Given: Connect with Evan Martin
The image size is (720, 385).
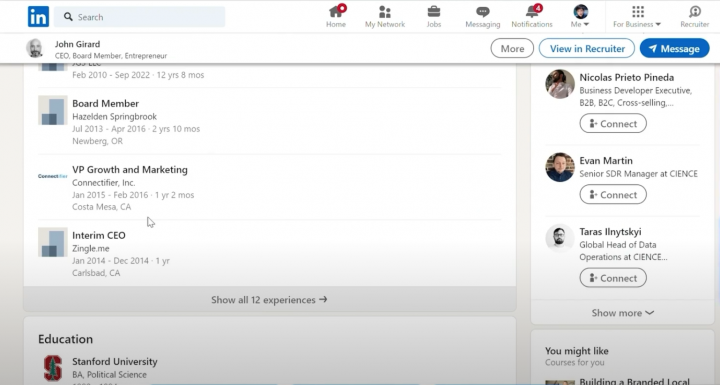Looking at the screenshot, I should [613, 195].
